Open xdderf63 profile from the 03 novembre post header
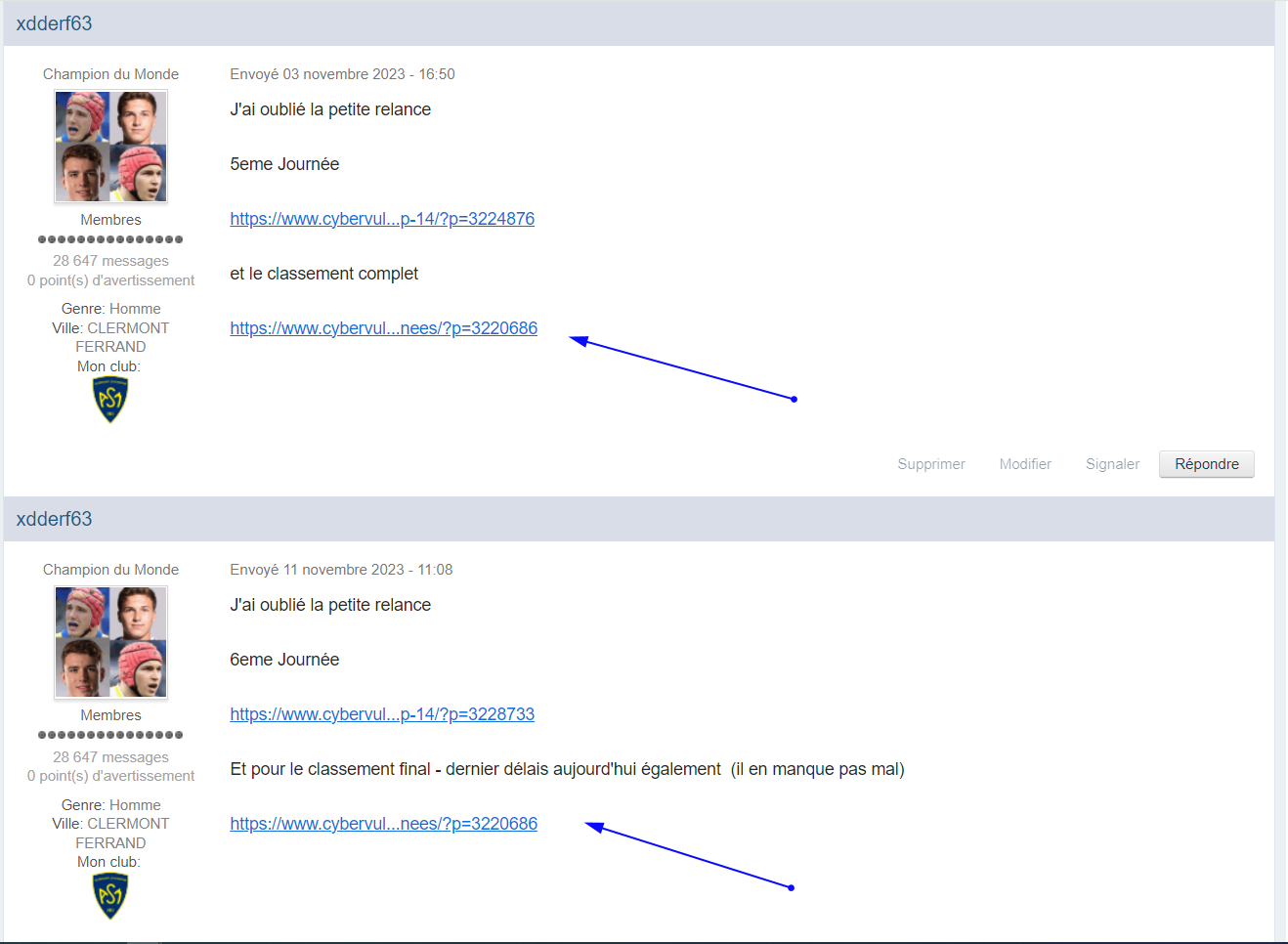This screenshot has height=944, width=1288. tap(54, 23)
